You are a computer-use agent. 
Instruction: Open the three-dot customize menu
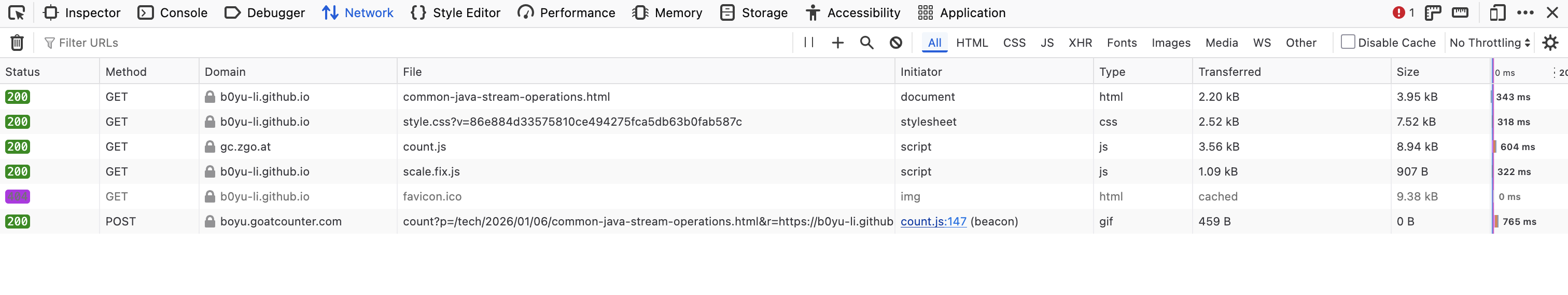tap(1525, 13)
